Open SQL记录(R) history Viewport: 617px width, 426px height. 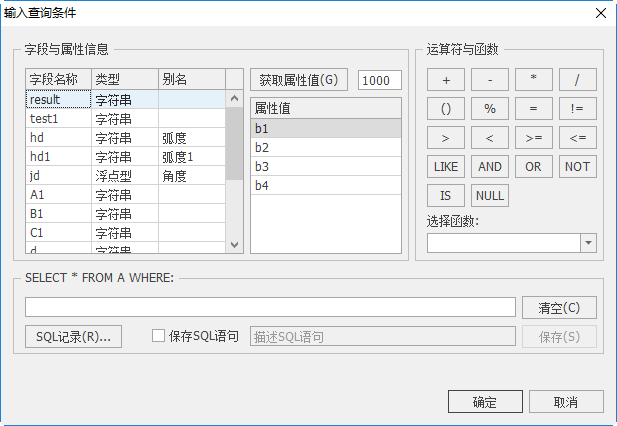(73, 337)
